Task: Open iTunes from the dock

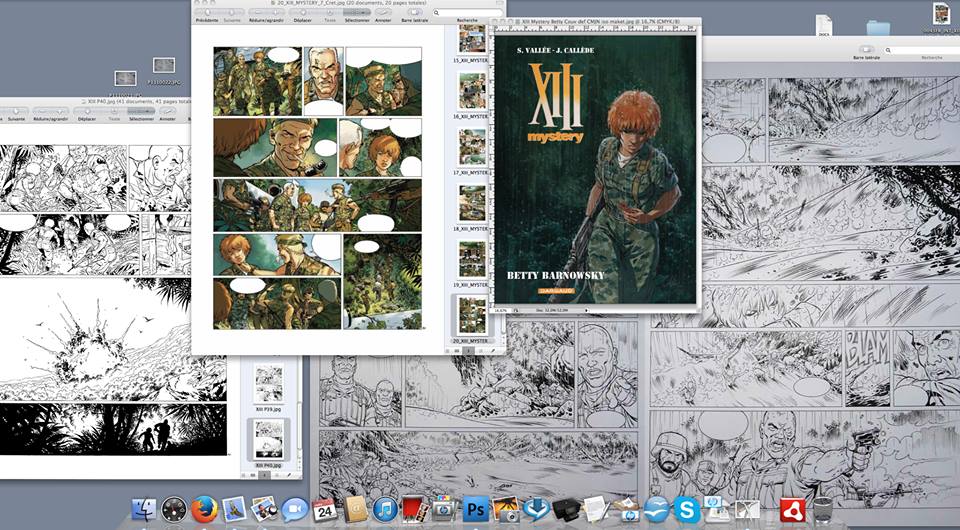Action: pyautogui.click(x=385, y=509)
